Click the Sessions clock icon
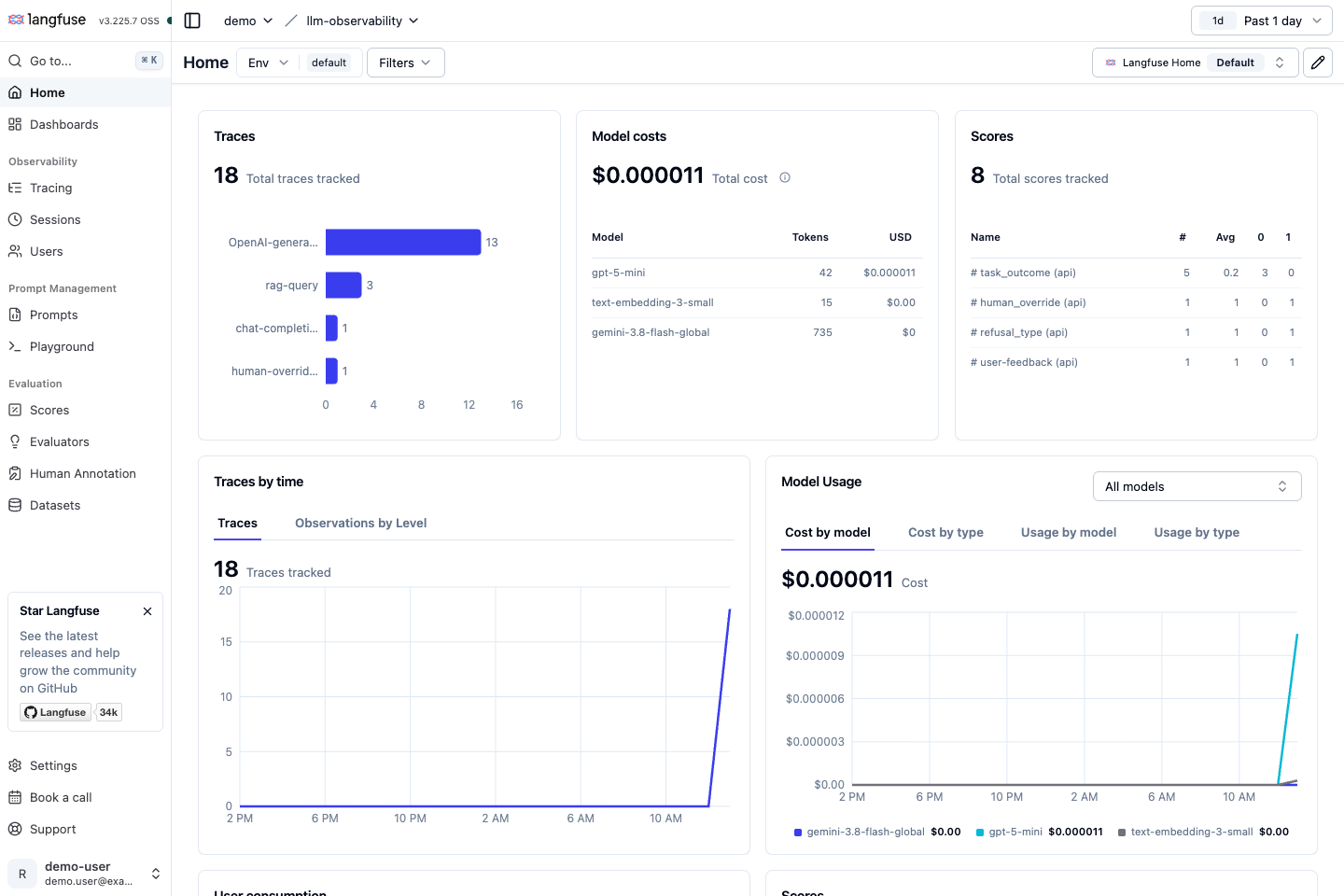1344x896 pixels. click(15, 219)
